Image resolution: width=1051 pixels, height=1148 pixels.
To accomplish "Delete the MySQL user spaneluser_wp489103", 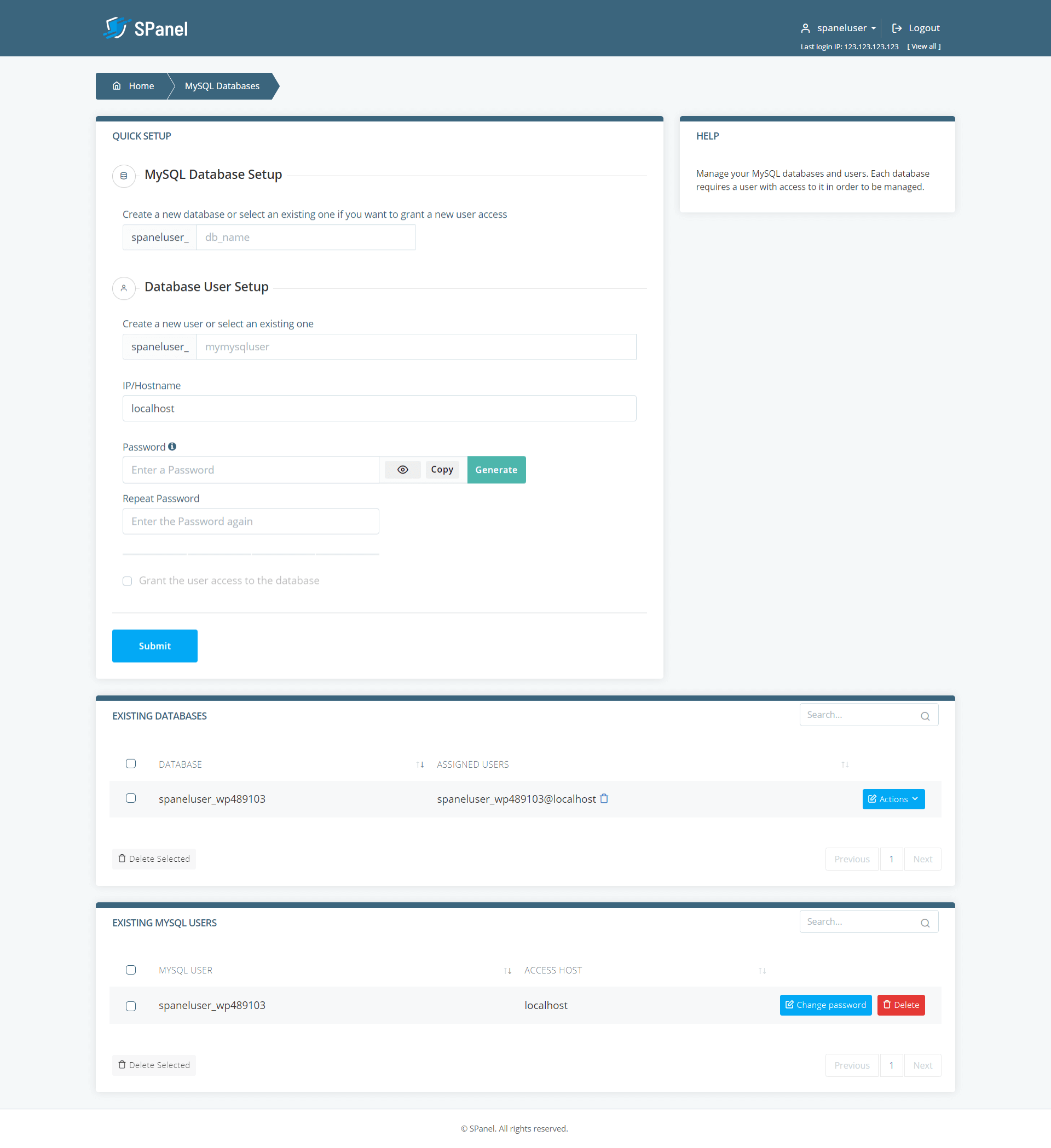I will (901, 1005).
